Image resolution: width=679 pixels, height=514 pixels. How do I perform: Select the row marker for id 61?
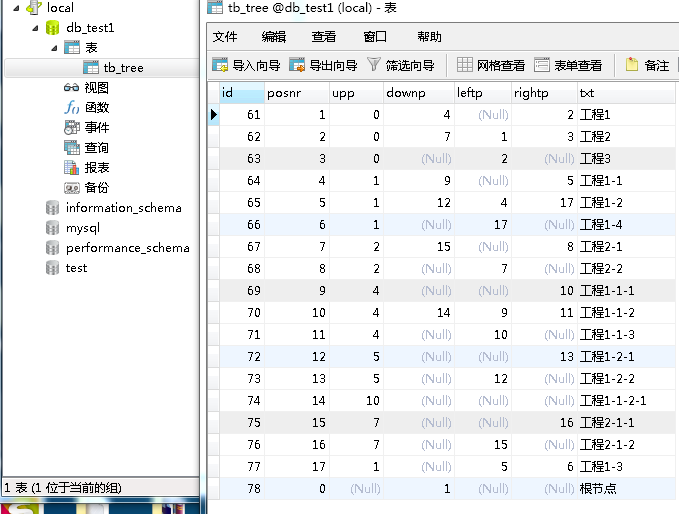coord(213,115)
